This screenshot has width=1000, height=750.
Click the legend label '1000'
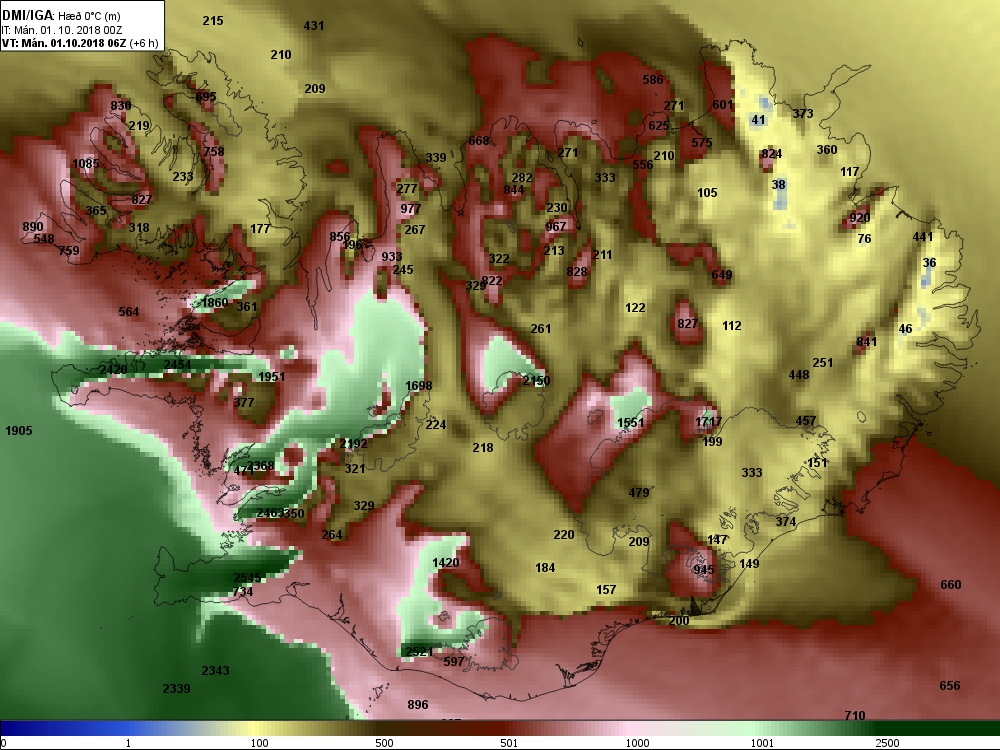637,743
